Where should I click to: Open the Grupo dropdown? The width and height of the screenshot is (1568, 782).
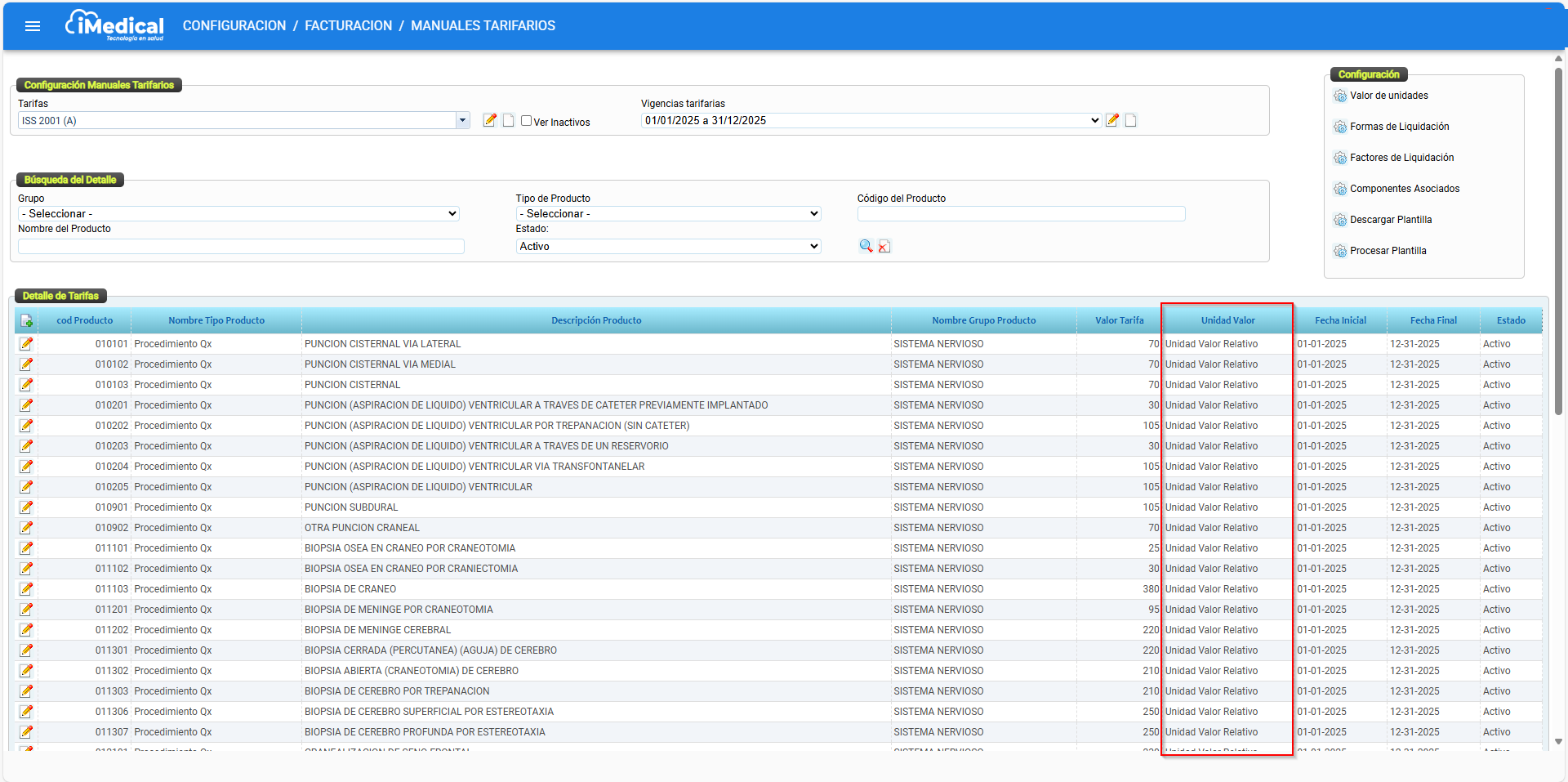(238, 213)
